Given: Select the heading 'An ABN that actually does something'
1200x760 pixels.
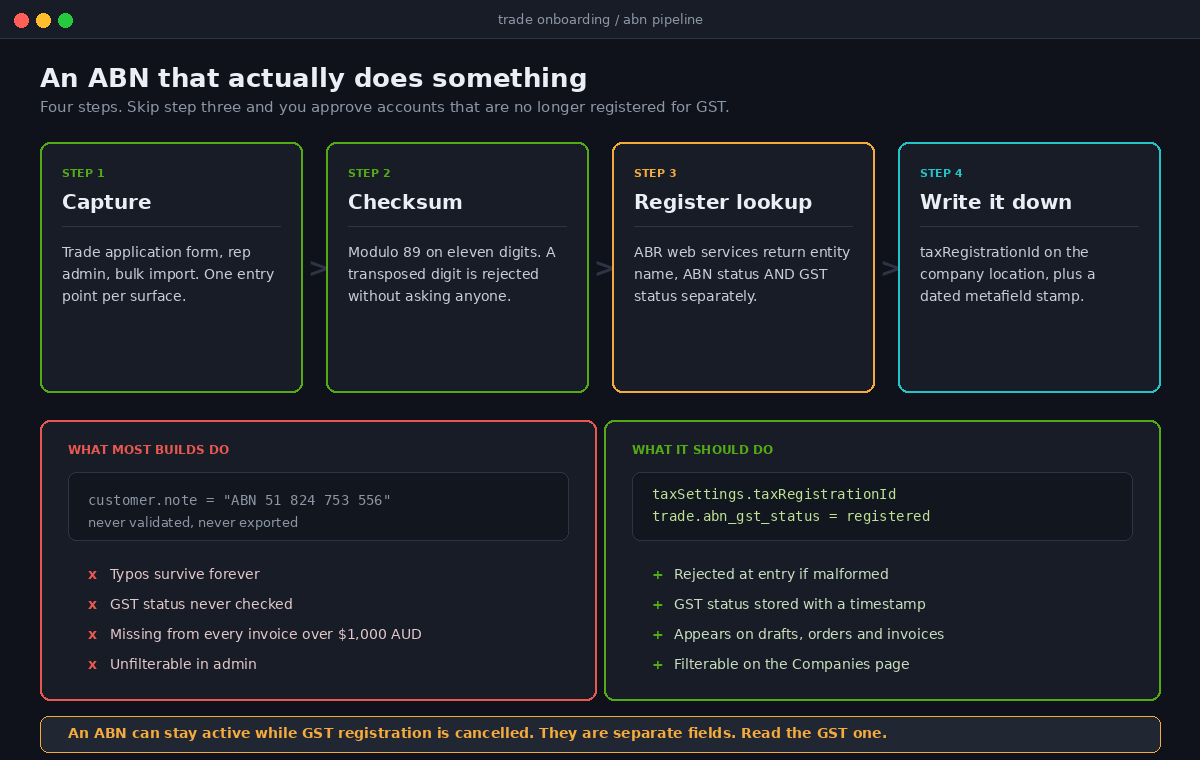Looking at the screenshot, I should [x=313, y=78].
